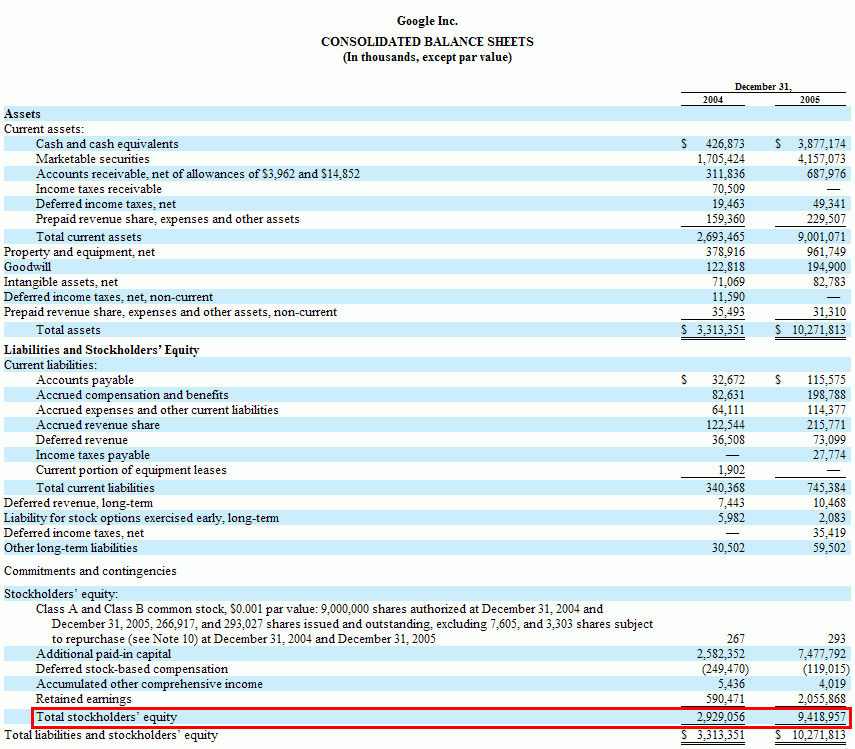Select 'Other long-term liabilities' label
This screenshot has height=749, width=855.
pos(70,548)
